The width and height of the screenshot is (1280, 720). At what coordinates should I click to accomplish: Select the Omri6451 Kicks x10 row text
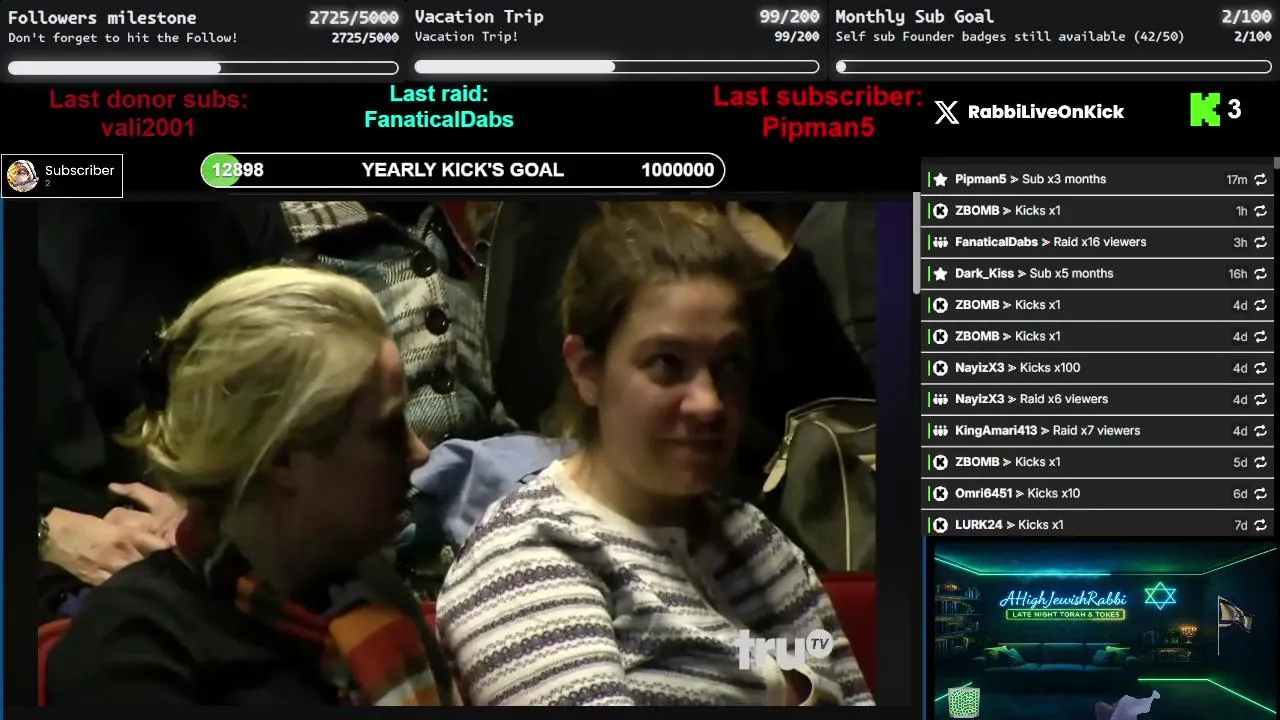click(1018, 494)
